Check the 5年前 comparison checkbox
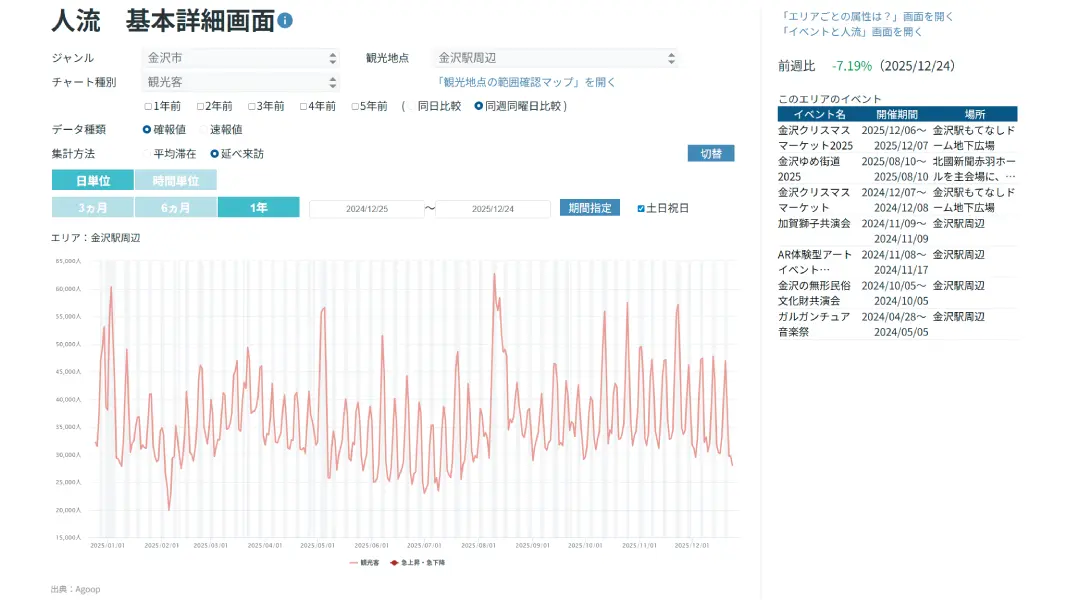Image resolution: width=1068 pixels, height=600 pixels. tap(355, 106)
